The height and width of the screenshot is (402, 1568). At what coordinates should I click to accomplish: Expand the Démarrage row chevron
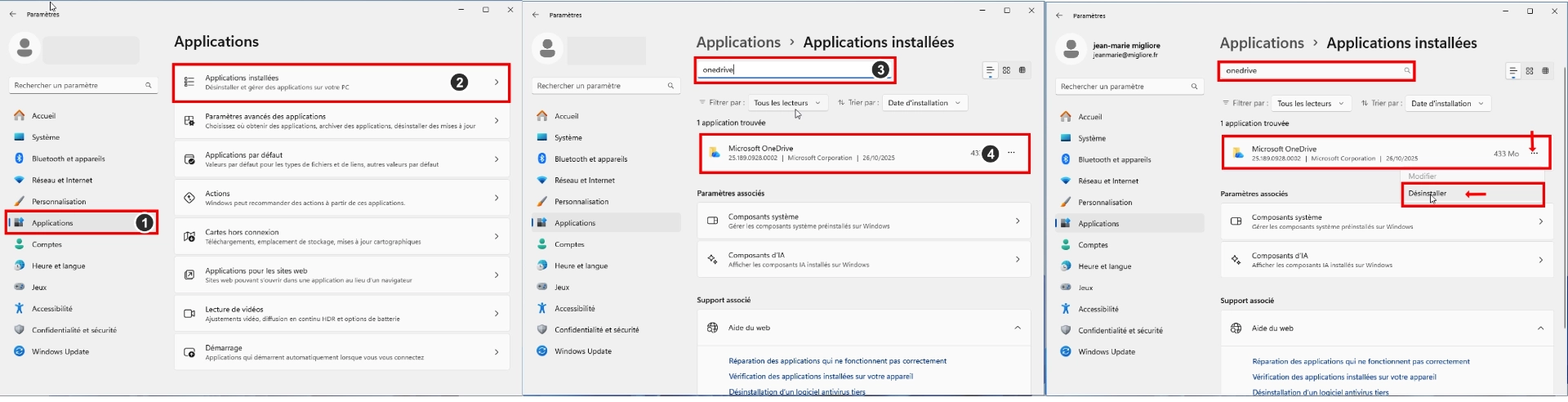tap(497, 352)
